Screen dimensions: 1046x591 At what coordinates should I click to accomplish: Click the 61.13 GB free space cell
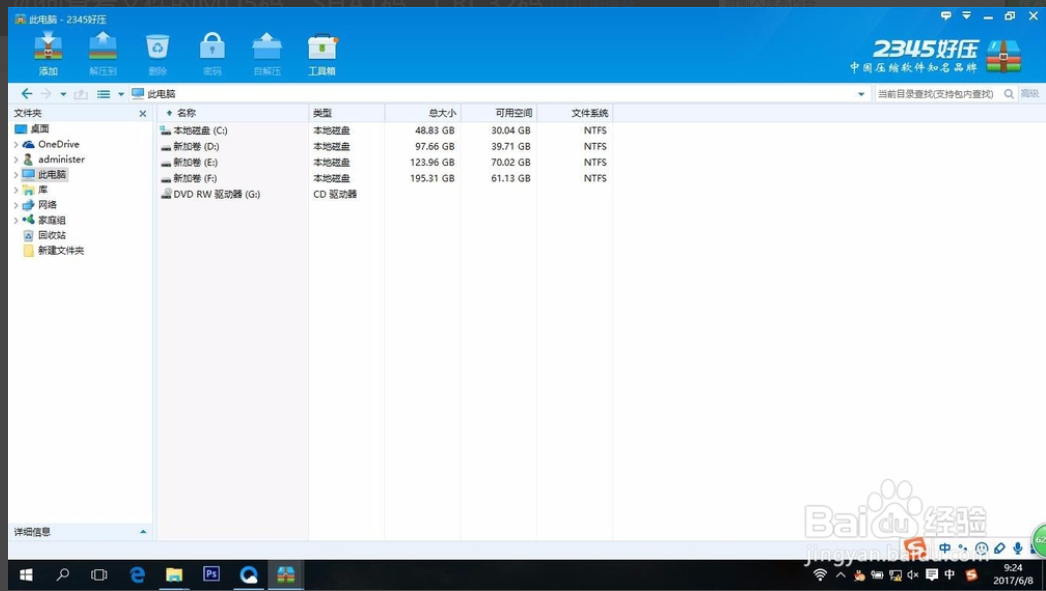(x=511, y=179)
